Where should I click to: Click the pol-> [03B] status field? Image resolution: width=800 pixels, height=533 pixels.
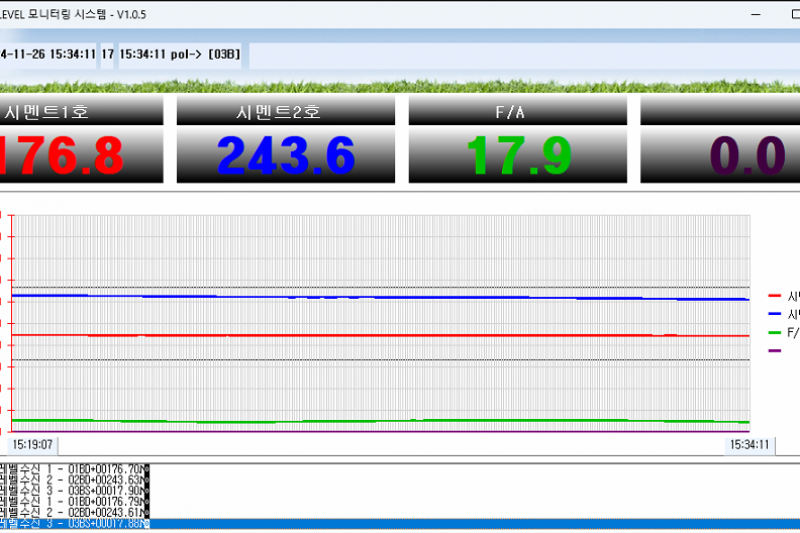tap(181, 54)
